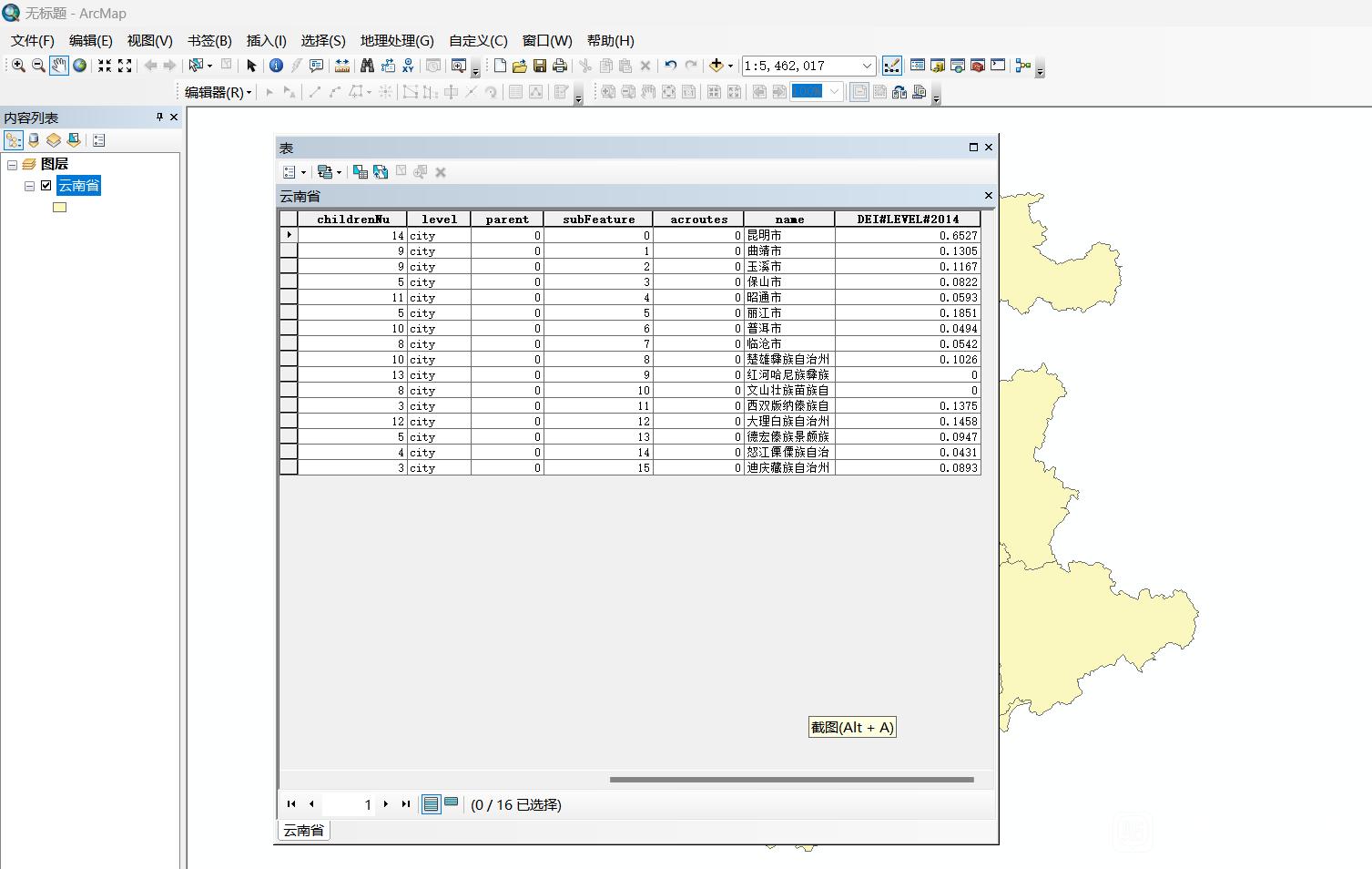Toggle Show all records view button
Viewport: 1372px width, 869px height.
[x=432, y=804]
